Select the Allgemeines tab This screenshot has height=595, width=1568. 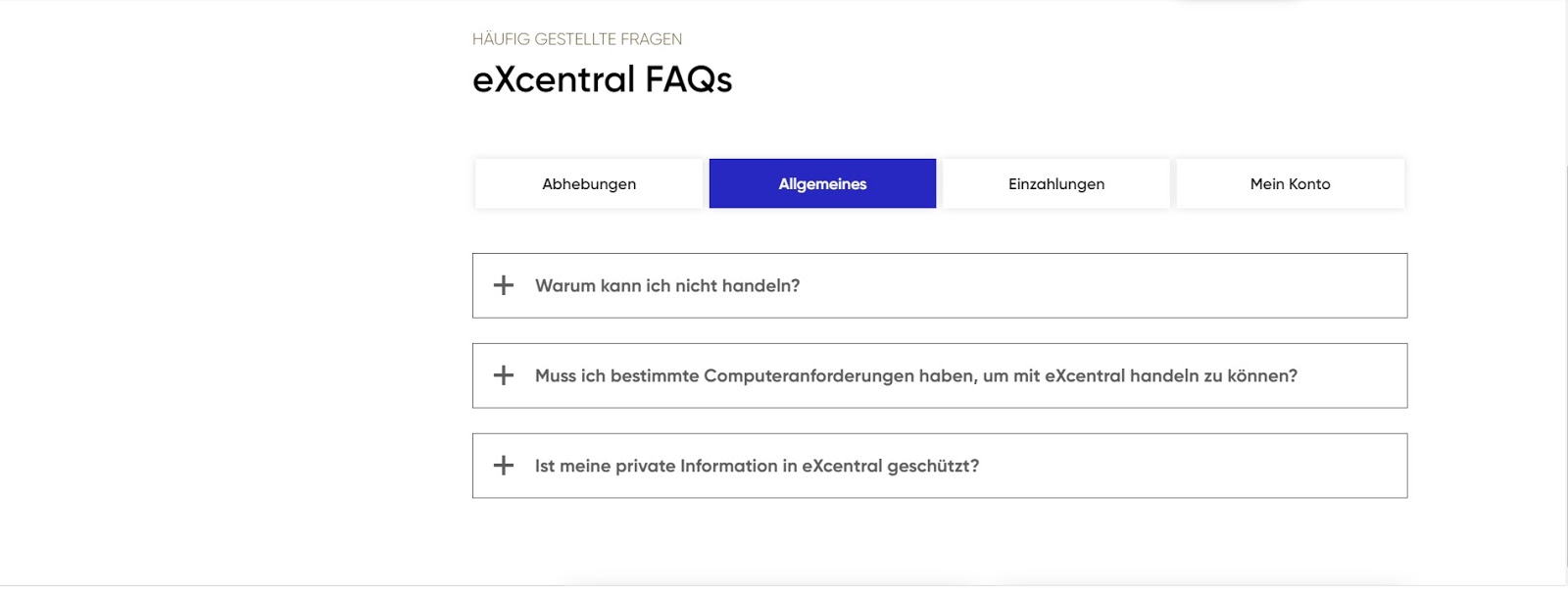[x=822, y=184]
